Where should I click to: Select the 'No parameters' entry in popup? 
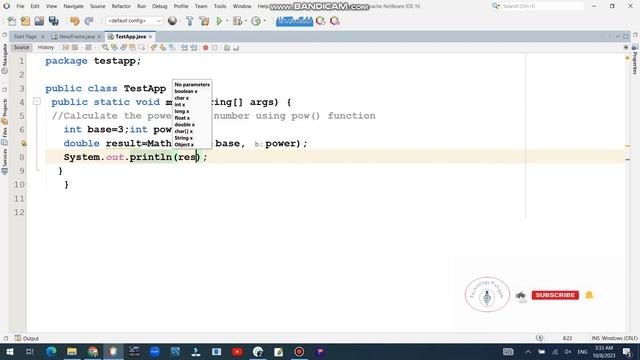(x=192, y=84)
